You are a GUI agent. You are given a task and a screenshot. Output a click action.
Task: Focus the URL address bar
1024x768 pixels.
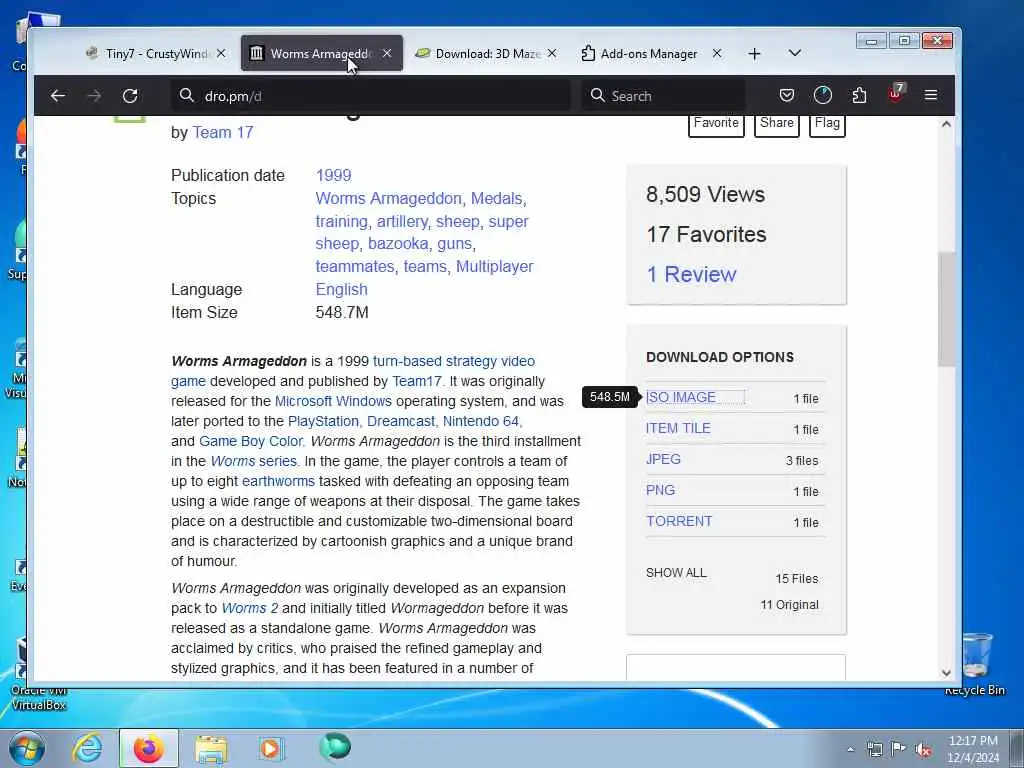[372, 96]
